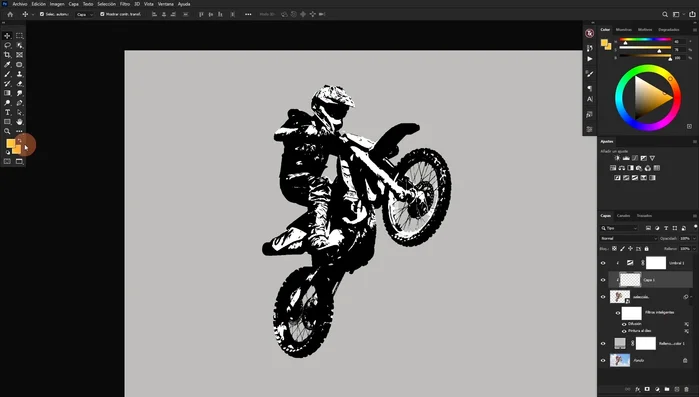Image resolution: width=699 pixels, height=397 pixels.
Task: Open the Ajustes panel flyout menu
Action: (695, 142)
